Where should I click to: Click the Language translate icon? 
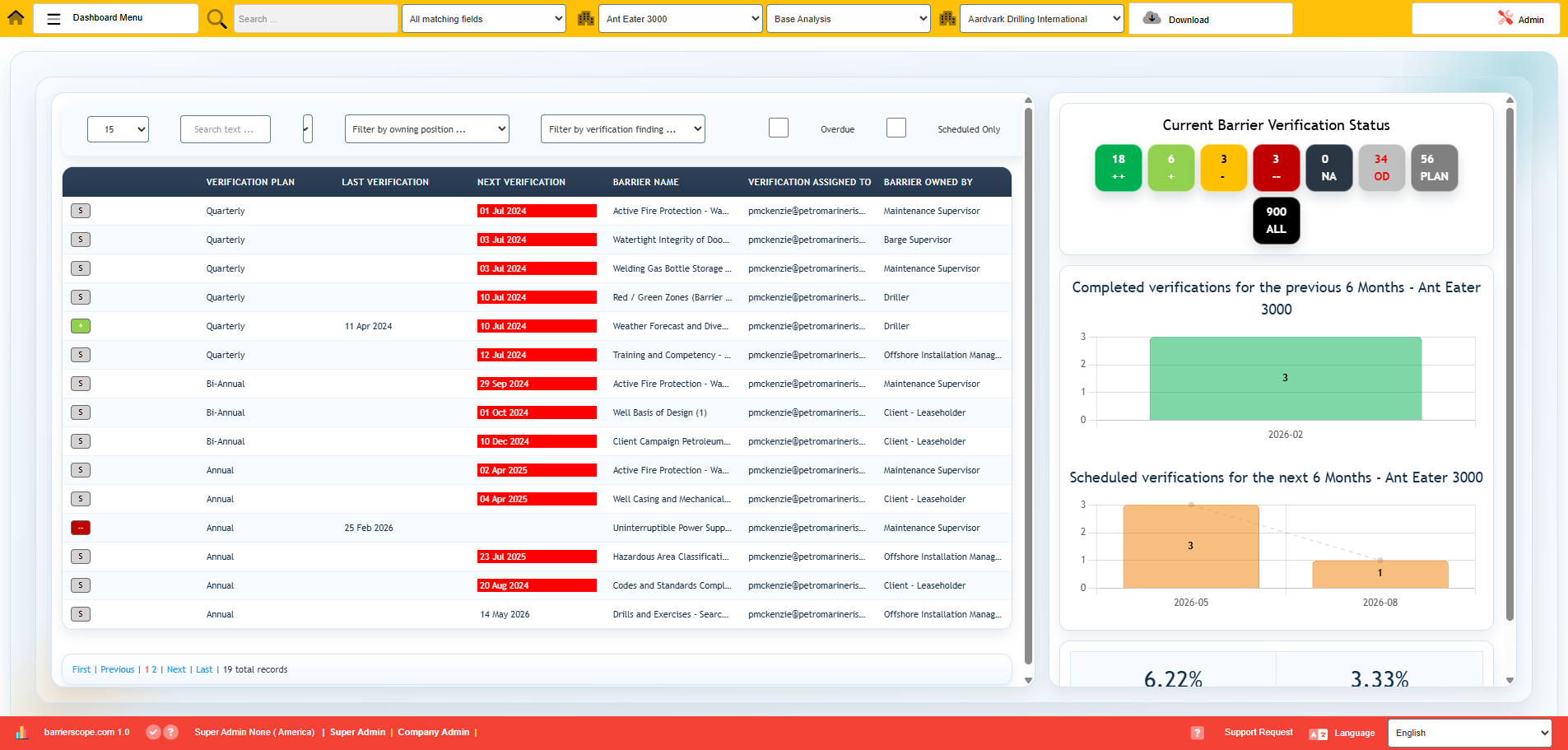click(x=1318, y=734)
